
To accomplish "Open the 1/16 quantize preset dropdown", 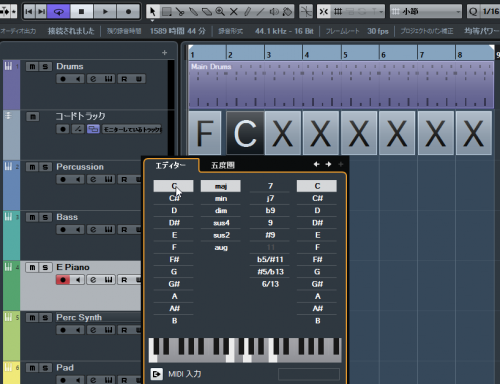I will point(490,12).
